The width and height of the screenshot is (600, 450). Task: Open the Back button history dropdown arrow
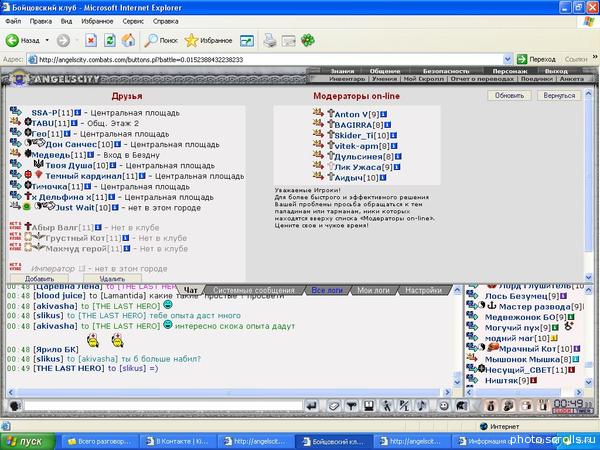click(46, 40)
